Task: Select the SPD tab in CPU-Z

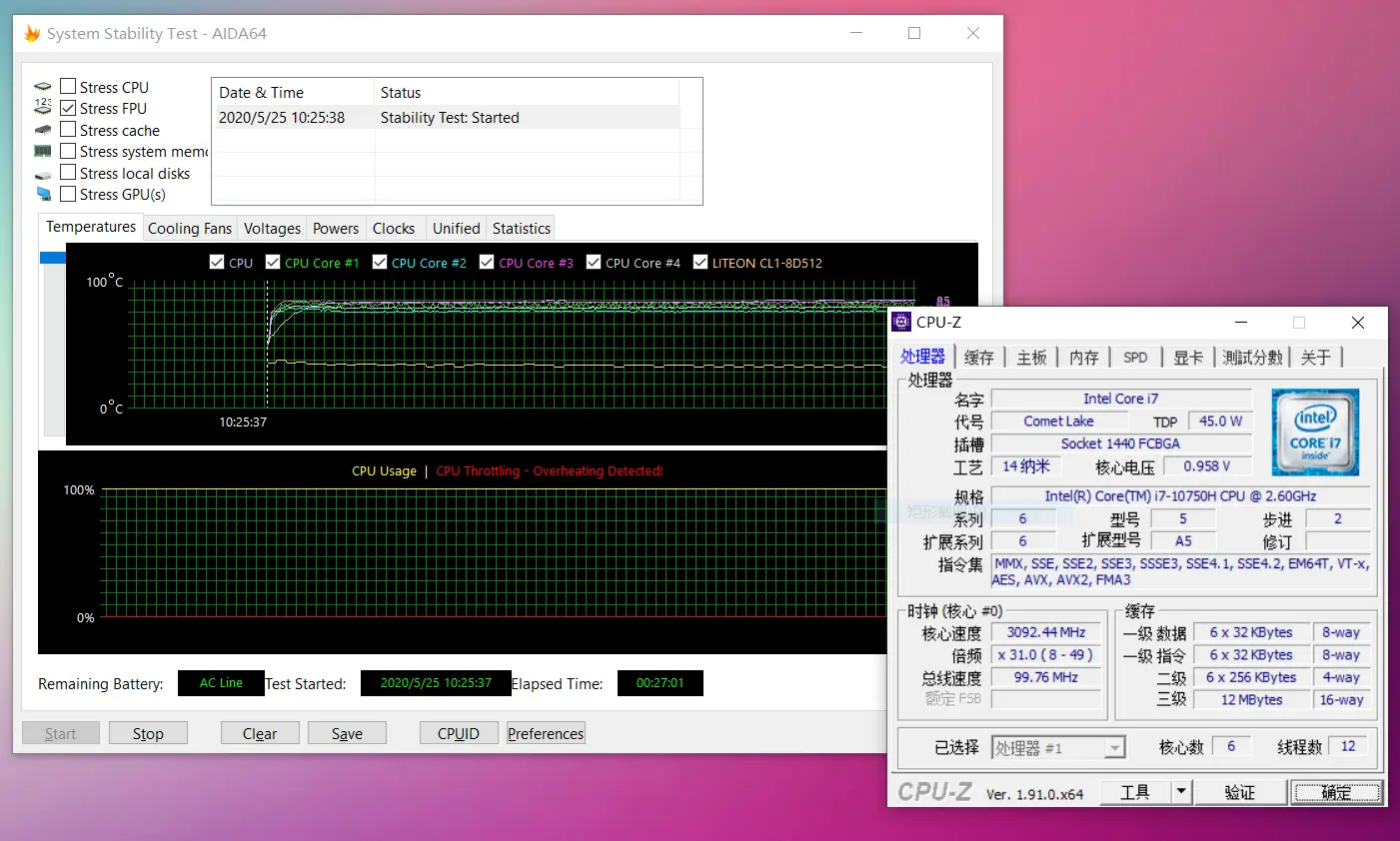Action: [x=1135, y=358]
